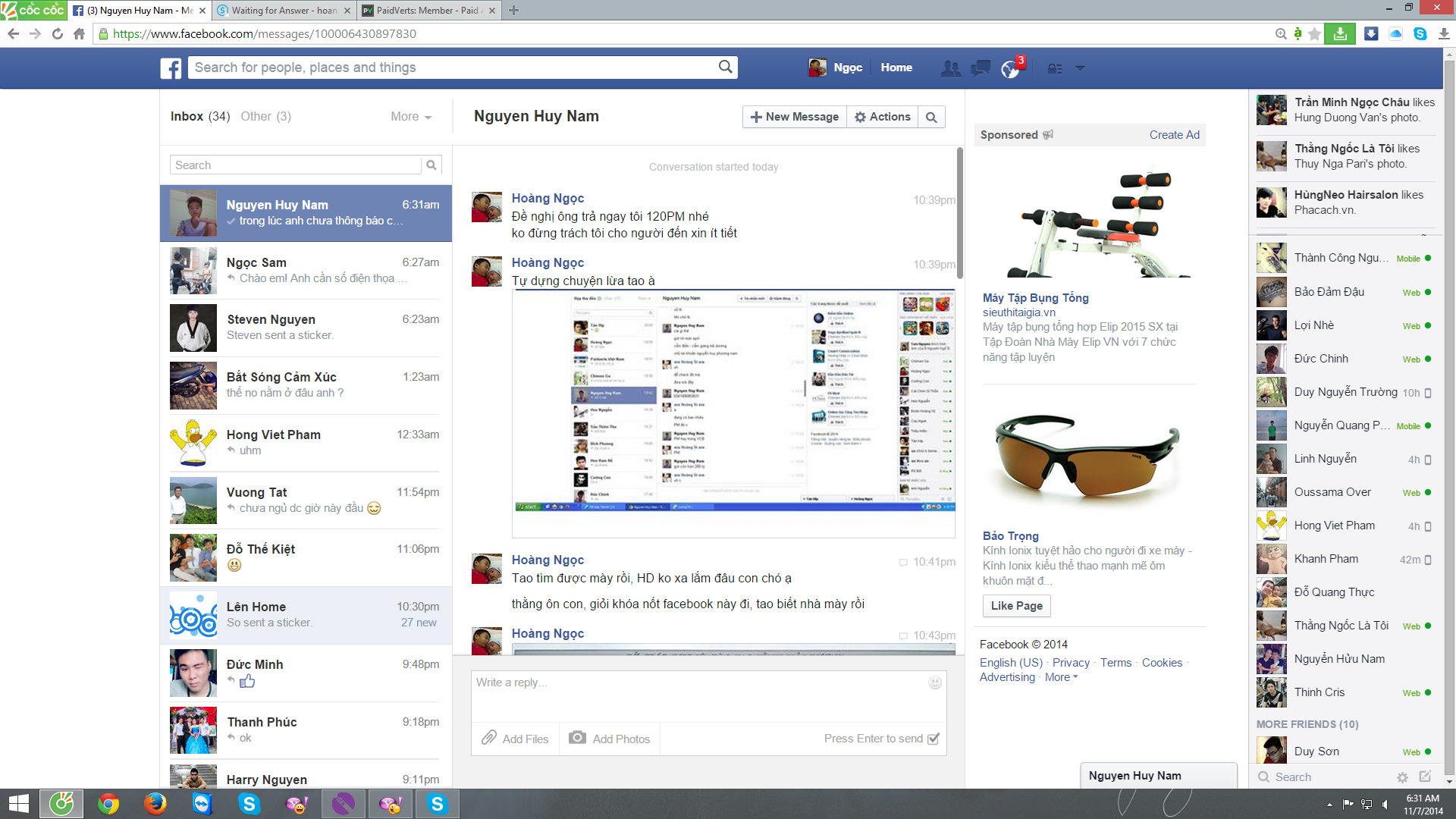
Task: Click the Add Files paperclip button
Action: point(515,739)
